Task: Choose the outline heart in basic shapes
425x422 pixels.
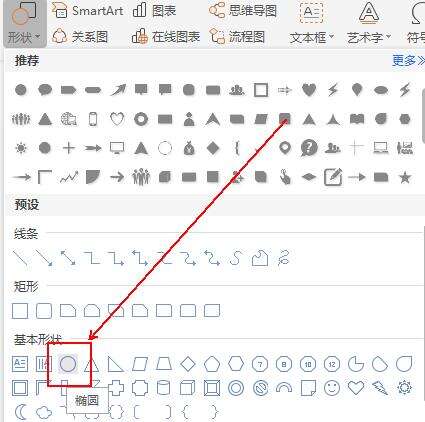Action: click(356, 388)
